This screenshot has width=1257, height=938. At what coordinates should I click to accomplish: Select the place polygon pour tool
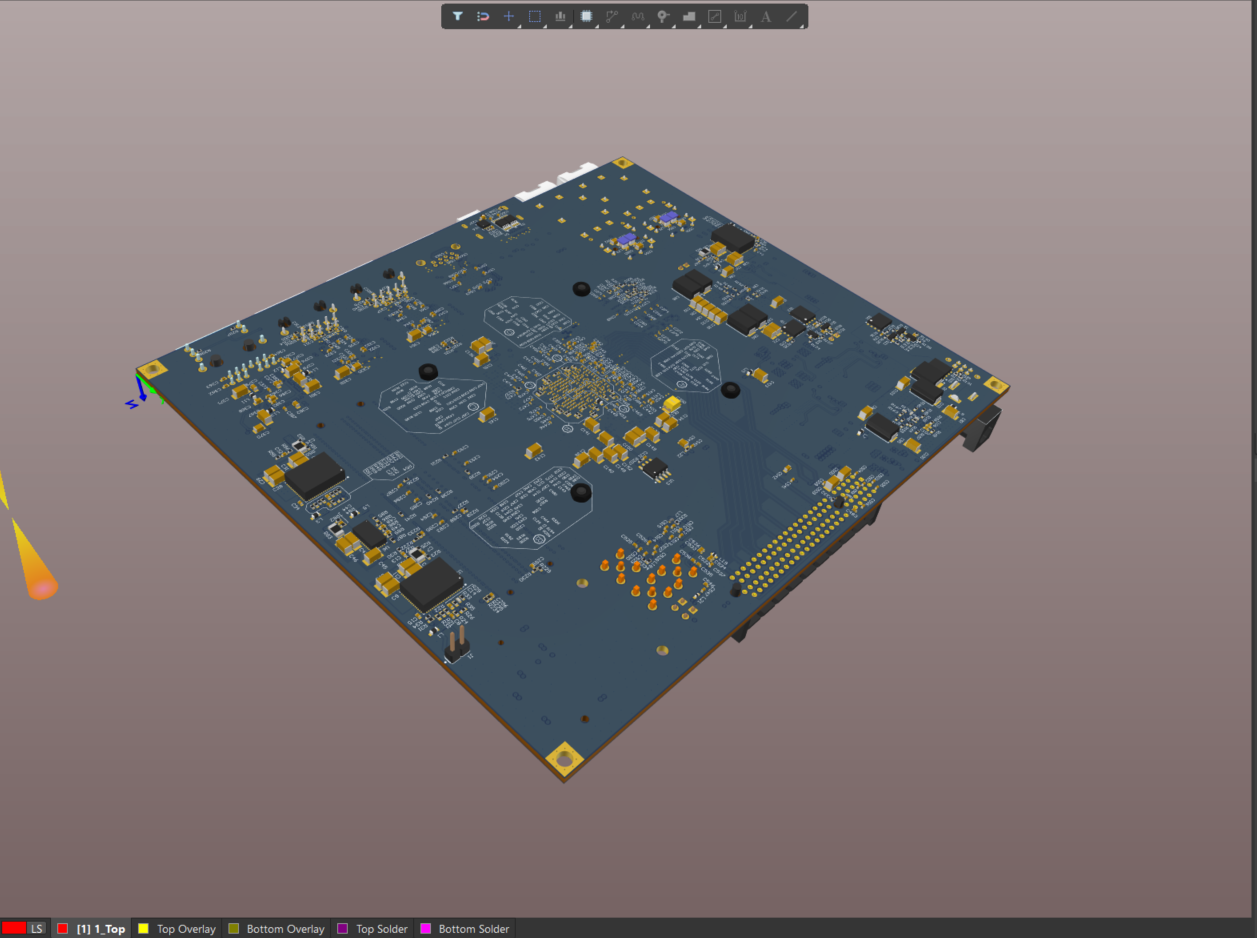[x=689, y=16]
